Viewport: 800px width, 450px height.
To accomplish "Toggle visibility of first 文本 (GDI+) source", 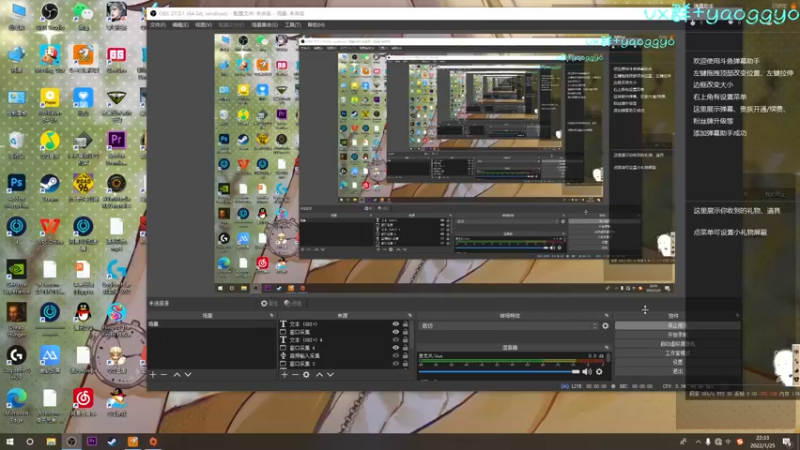I will [x=395, y=324].
